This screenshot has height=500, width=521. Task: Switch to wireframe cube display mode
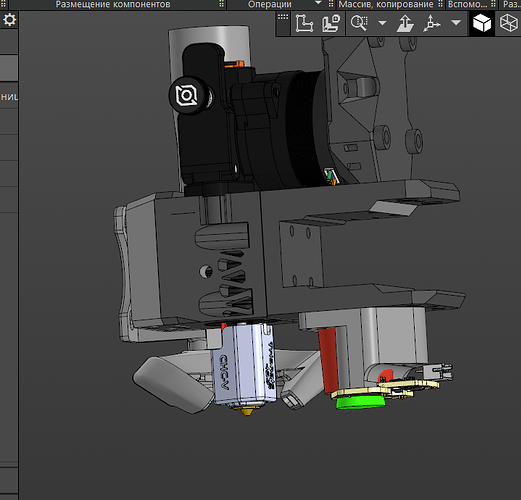(509, 23)
